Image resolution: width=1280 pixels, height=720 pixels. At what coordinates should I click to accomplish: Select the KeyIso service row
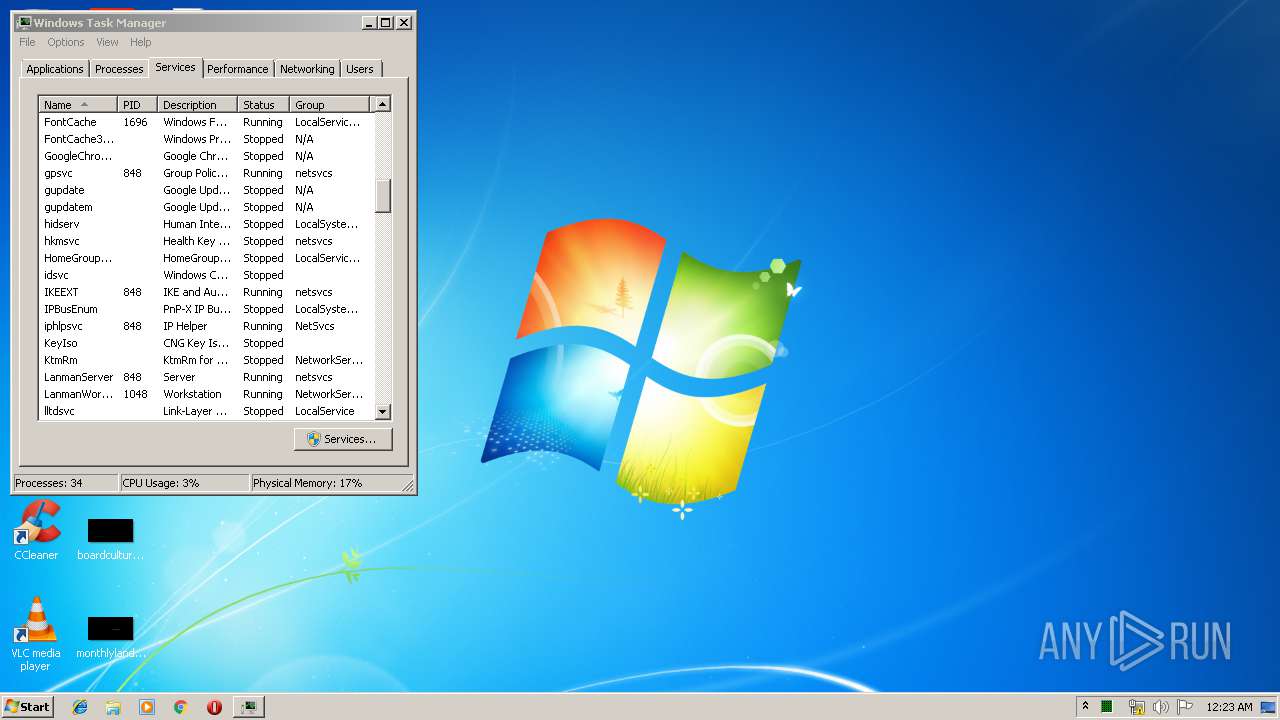pyautogui.click(x=206, y=343)
